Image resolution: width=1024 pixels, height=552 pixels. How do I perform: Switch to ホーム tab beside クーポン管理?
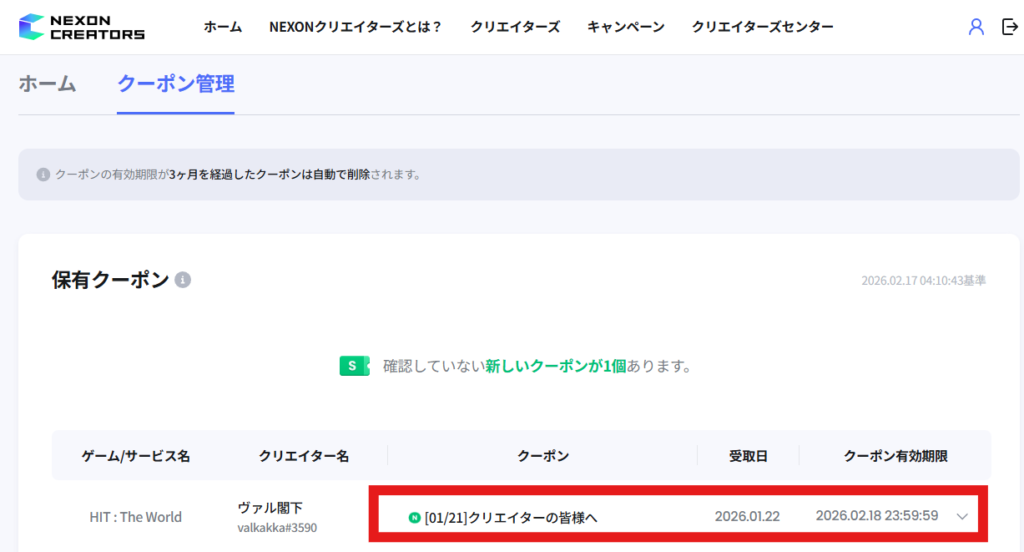(x=47, y=84)
